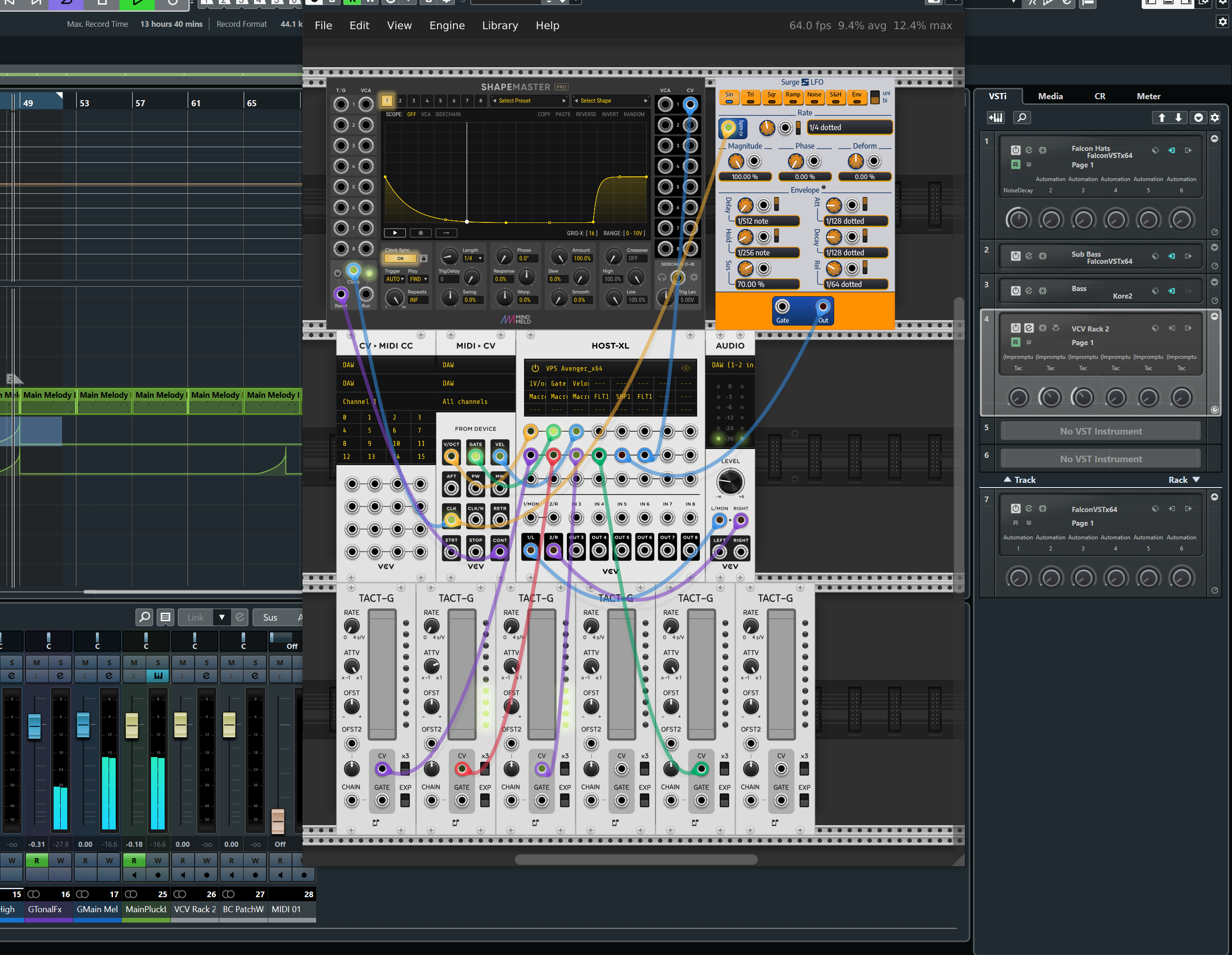The width and height of the screenshot is (1232, 955).
Task: Click the VCV Rack horizontal scrollbar
Action: 636,859
